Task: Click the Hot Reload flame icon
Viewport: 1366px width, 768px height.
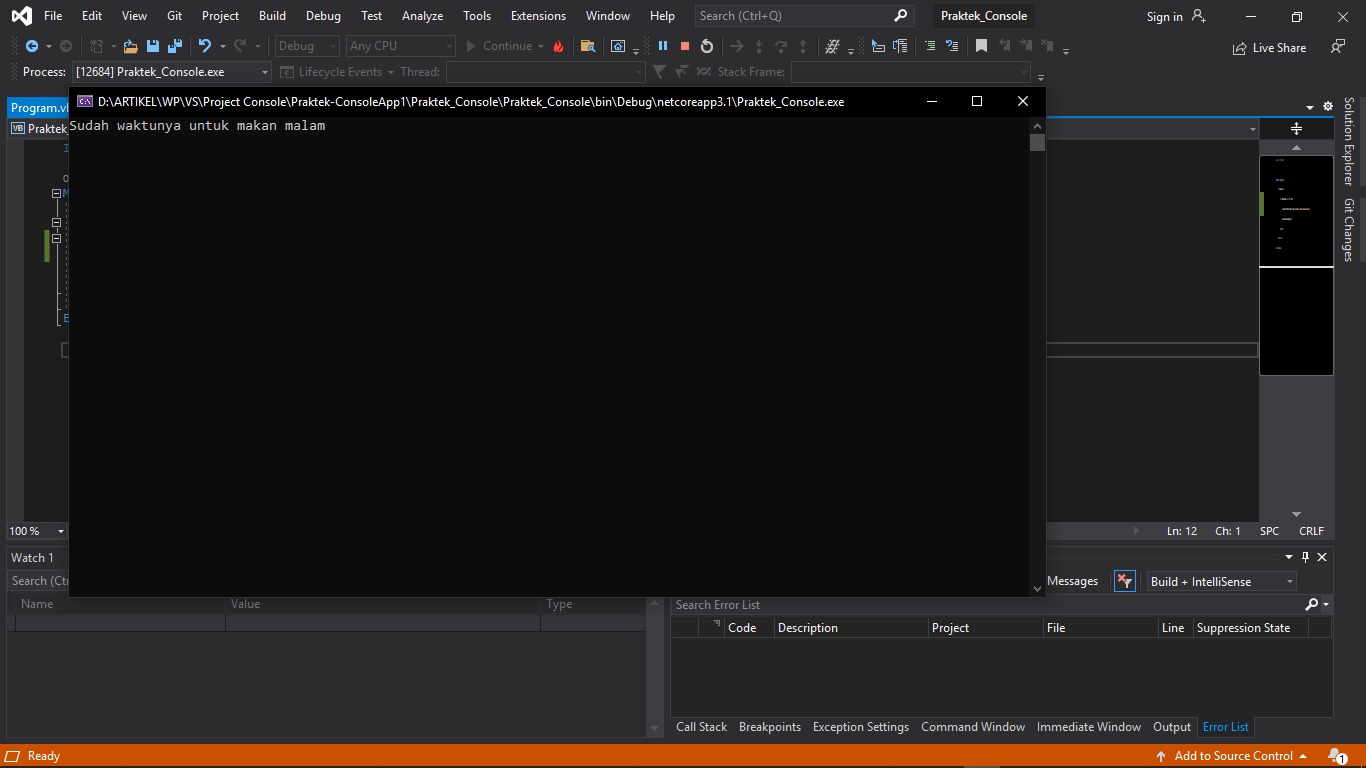Action: 558,46
